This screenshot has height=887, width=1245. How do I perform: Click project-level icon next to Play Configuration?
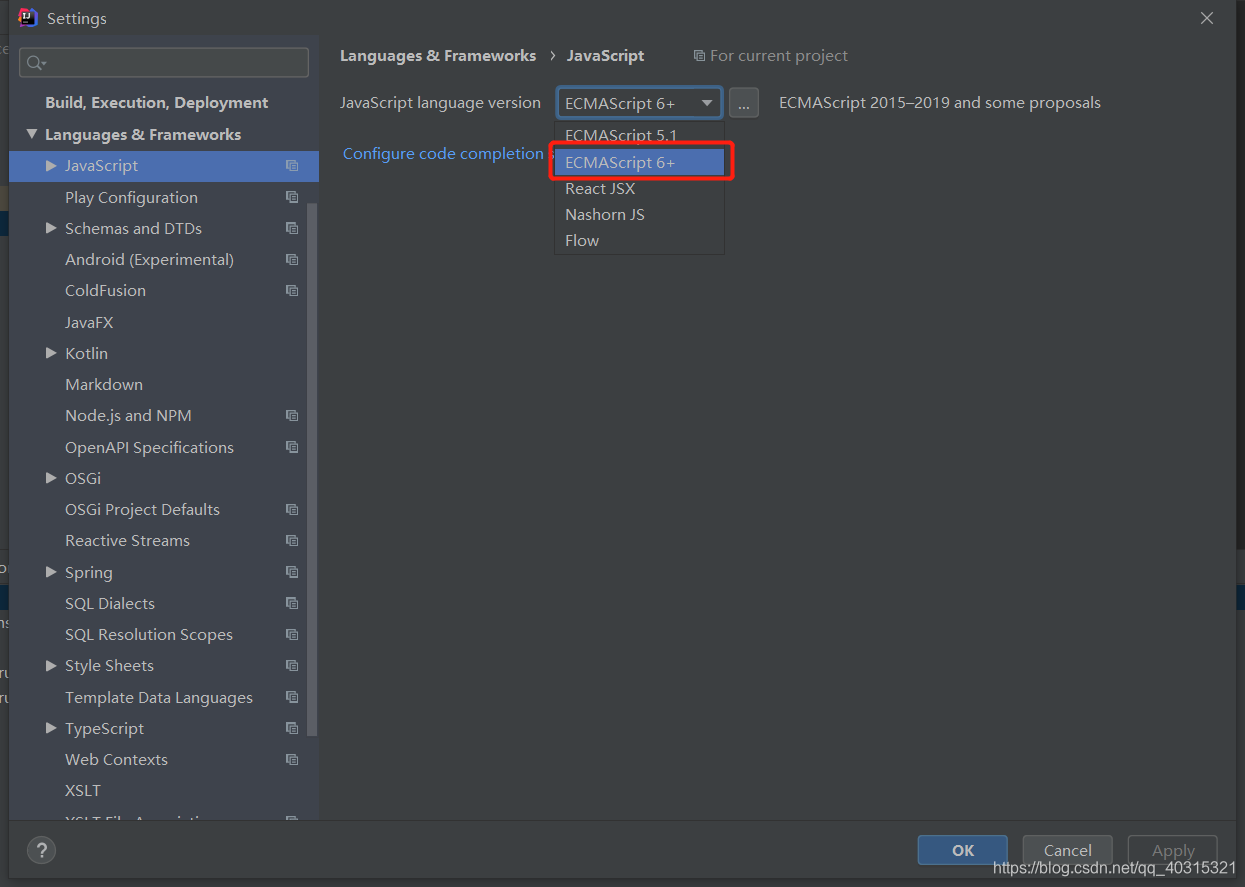click(292, 197)
